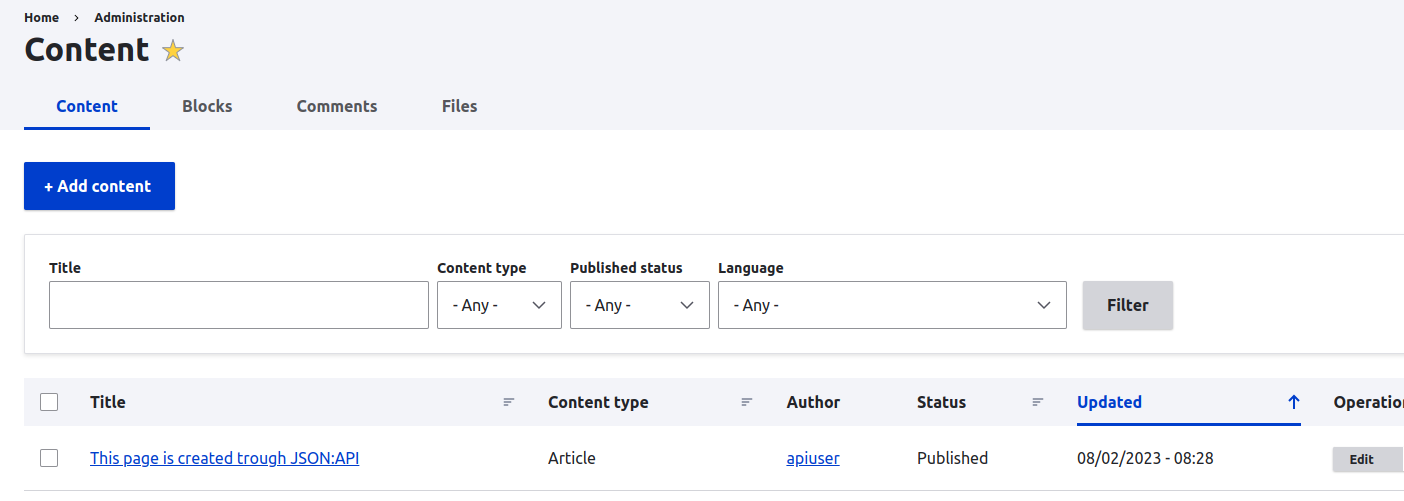Click the Filter button
Screen dimensions: 1404x501
(1127, 305)
